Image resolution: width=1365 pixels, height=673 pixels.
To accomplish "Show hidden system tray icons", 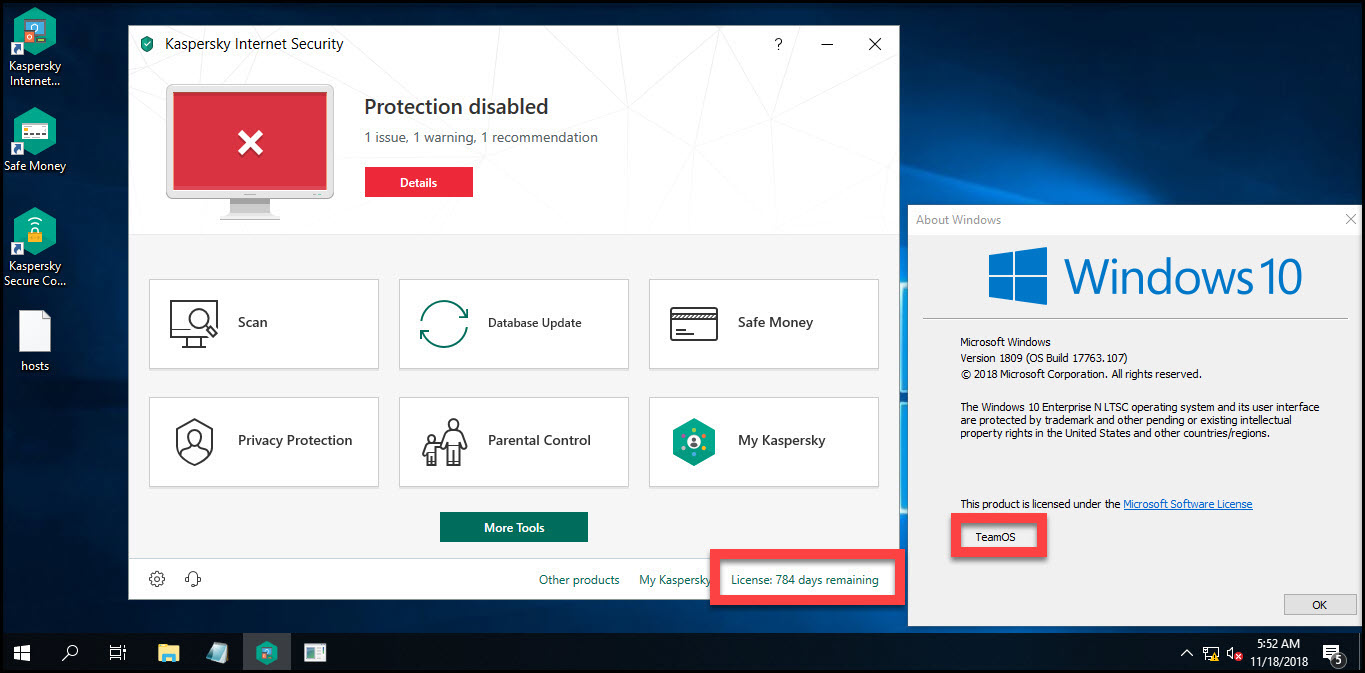I will click(1187, 653).
